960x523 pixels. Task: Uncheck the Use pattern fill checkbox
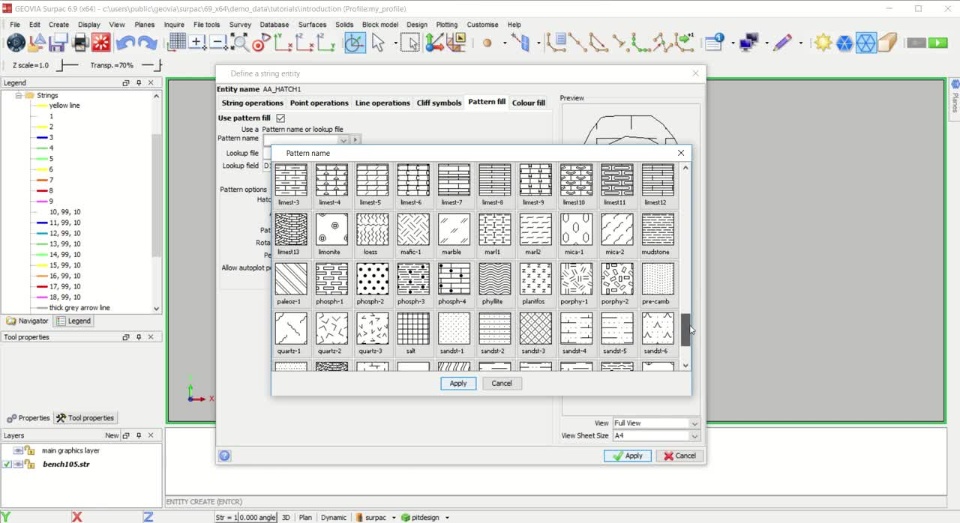pyautogui.click(x=280, y=118)
